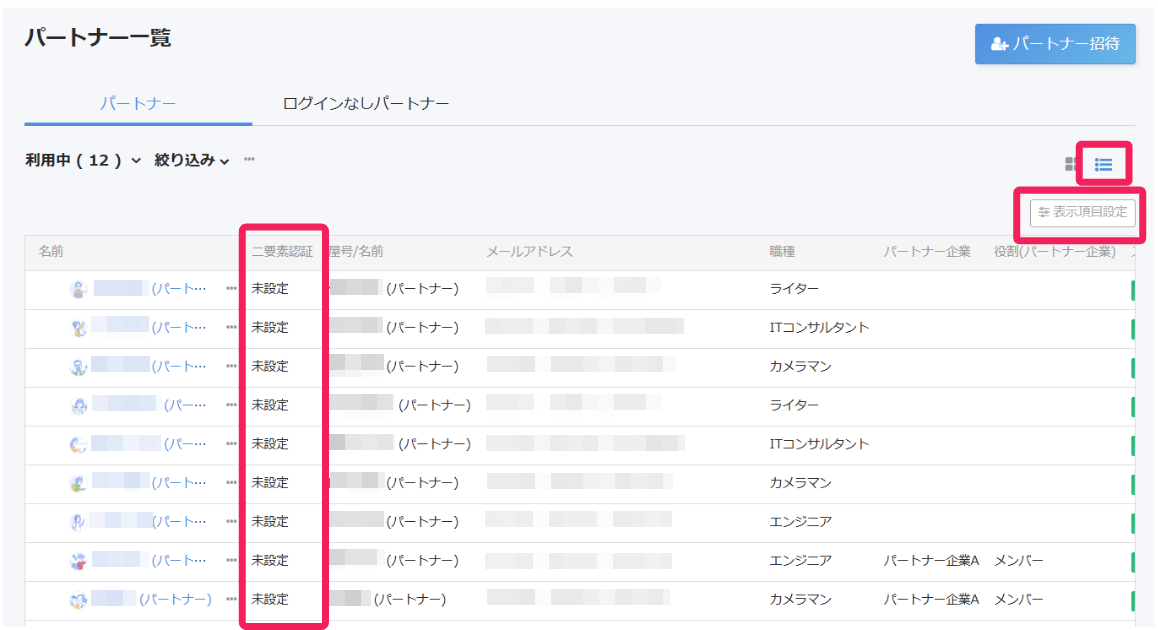Image resolution: width=1158 pixels, height=630 pixels.
Task: Click the 二要素認証 column header
Action: pos(282,251)
